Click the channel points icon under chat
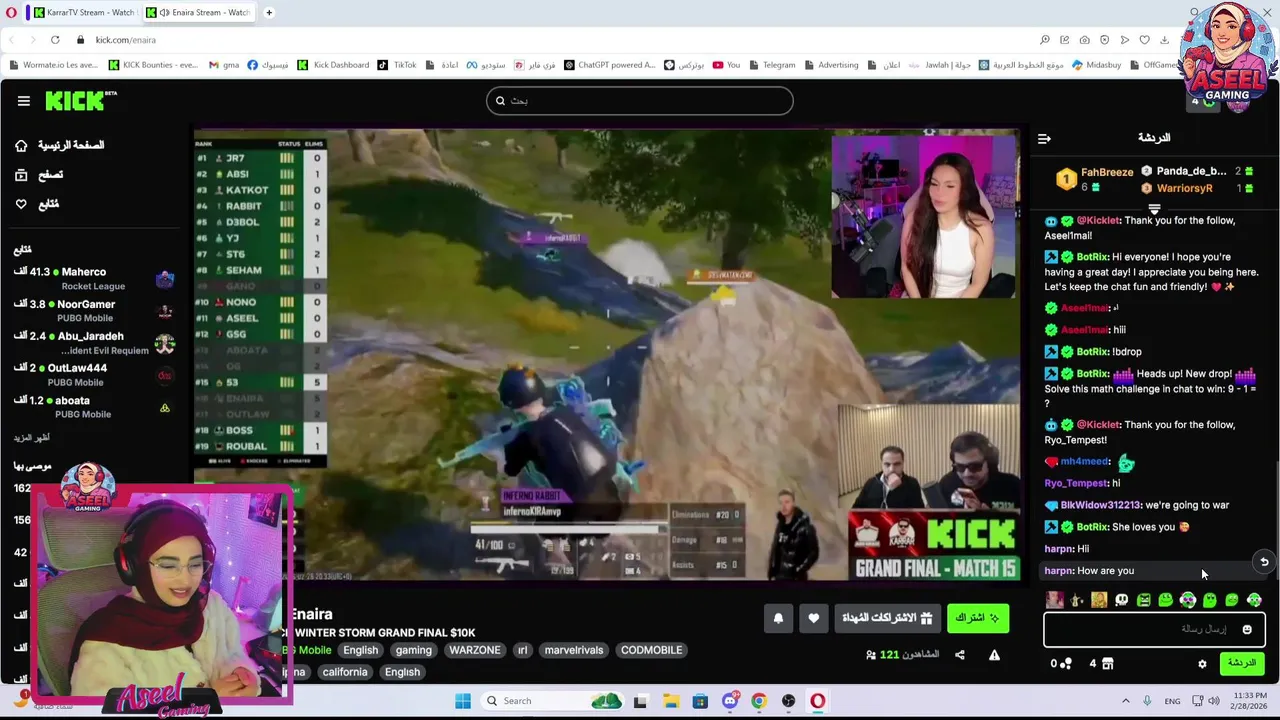The width and height of the screenshot is (1280, 720). click(x=1066, y=664)
